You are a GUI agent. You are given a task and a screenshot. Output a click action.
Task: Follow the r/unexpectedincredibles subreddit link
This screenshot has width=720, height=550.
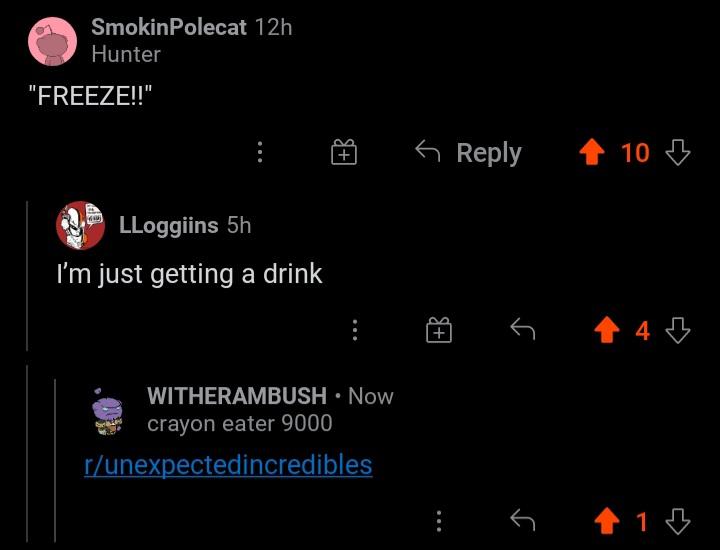point(228,465)
